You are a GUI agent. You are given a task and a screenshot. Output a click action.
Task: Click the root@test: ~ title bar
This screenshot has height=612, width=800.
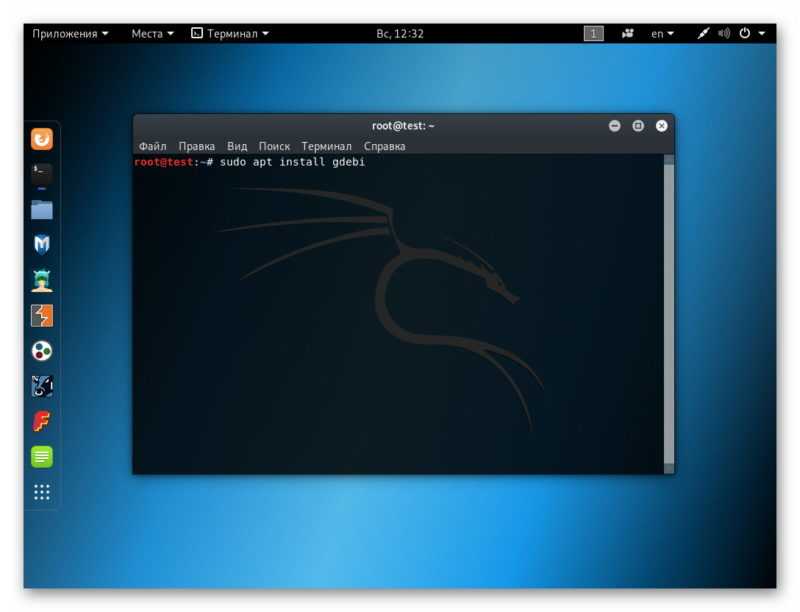coord(403,125)
